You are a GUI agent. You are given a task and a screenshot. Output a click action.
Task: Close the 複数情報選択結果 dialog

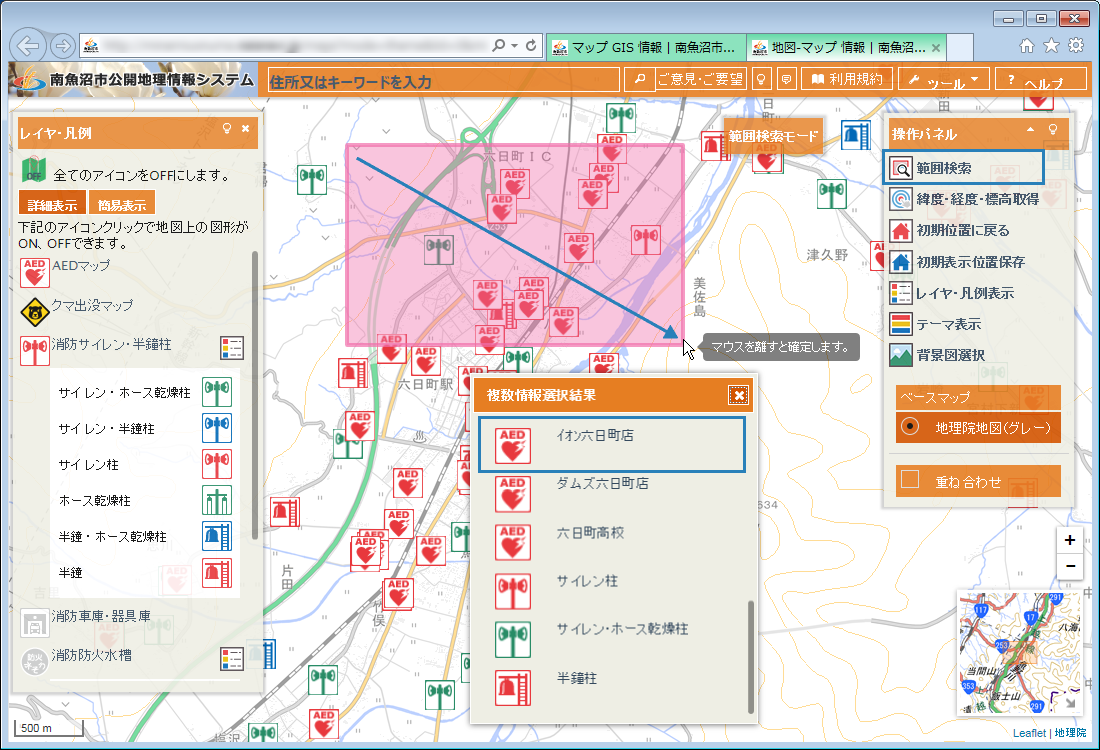(x=738, y=396)
